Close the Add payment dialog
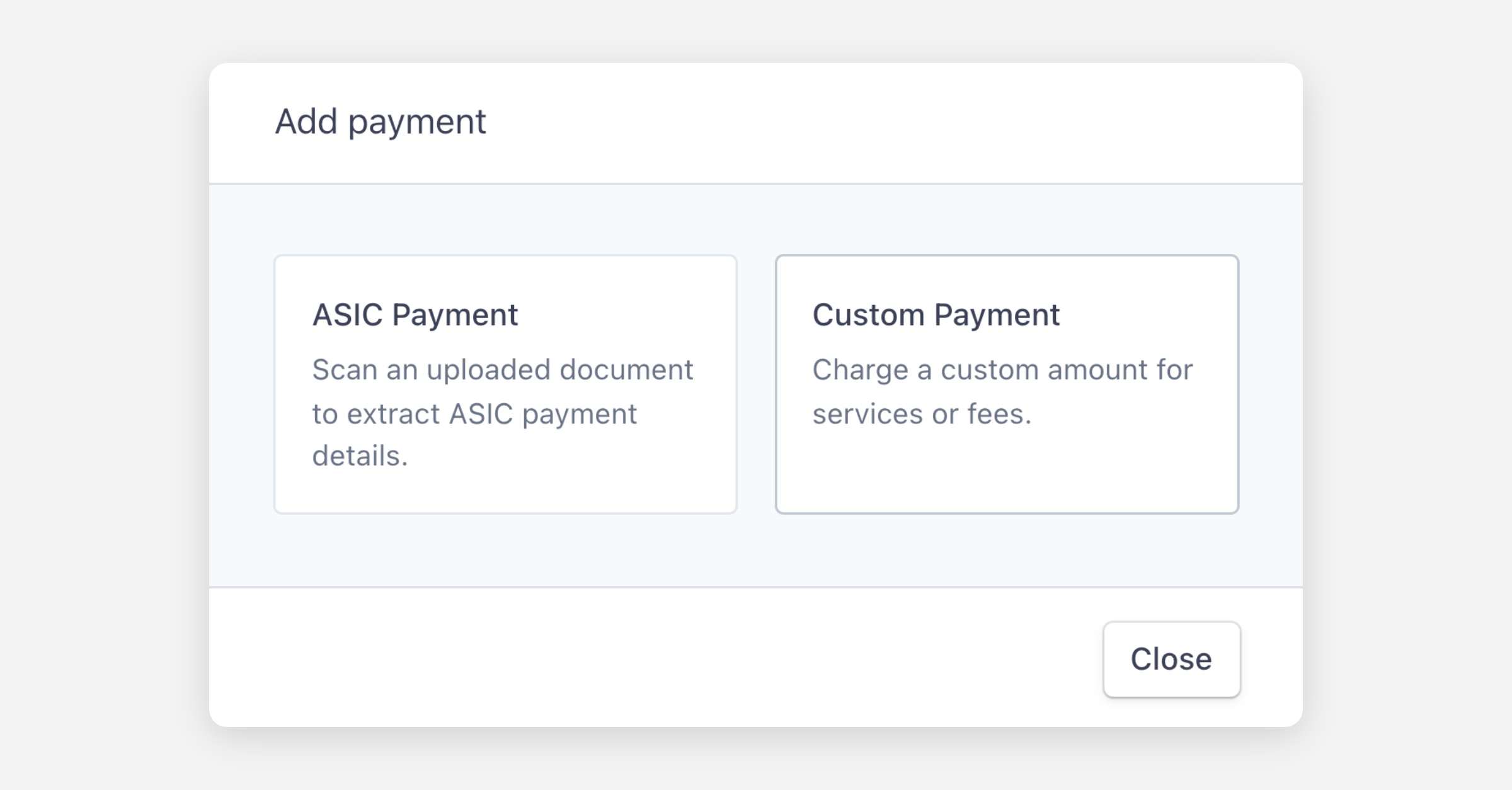1512x790 pixels. [x=1171, y=659]
